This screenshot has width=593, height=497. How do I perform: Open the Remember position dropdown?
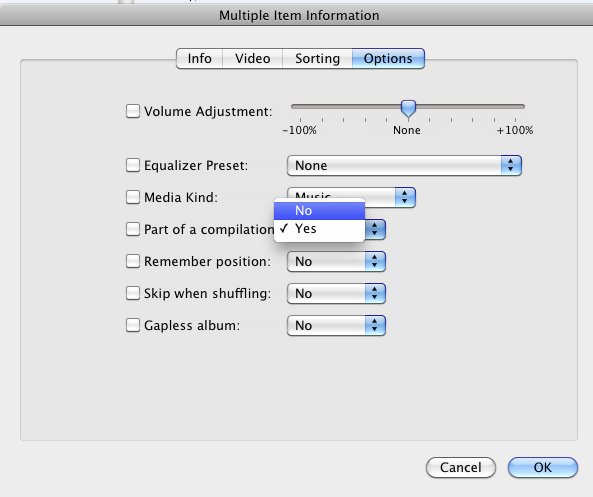click(x=336, y=261)
